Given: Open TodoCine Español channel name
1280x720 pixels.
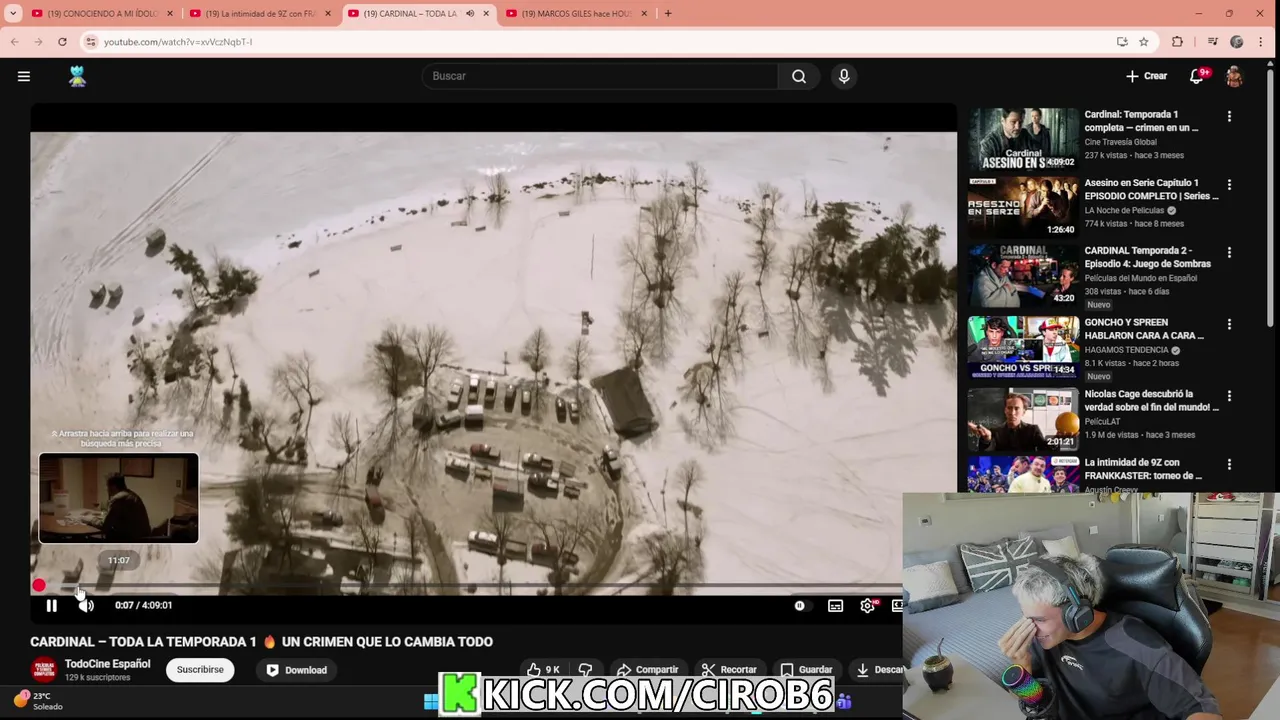Looking at the screenshot, I should 107,664.
